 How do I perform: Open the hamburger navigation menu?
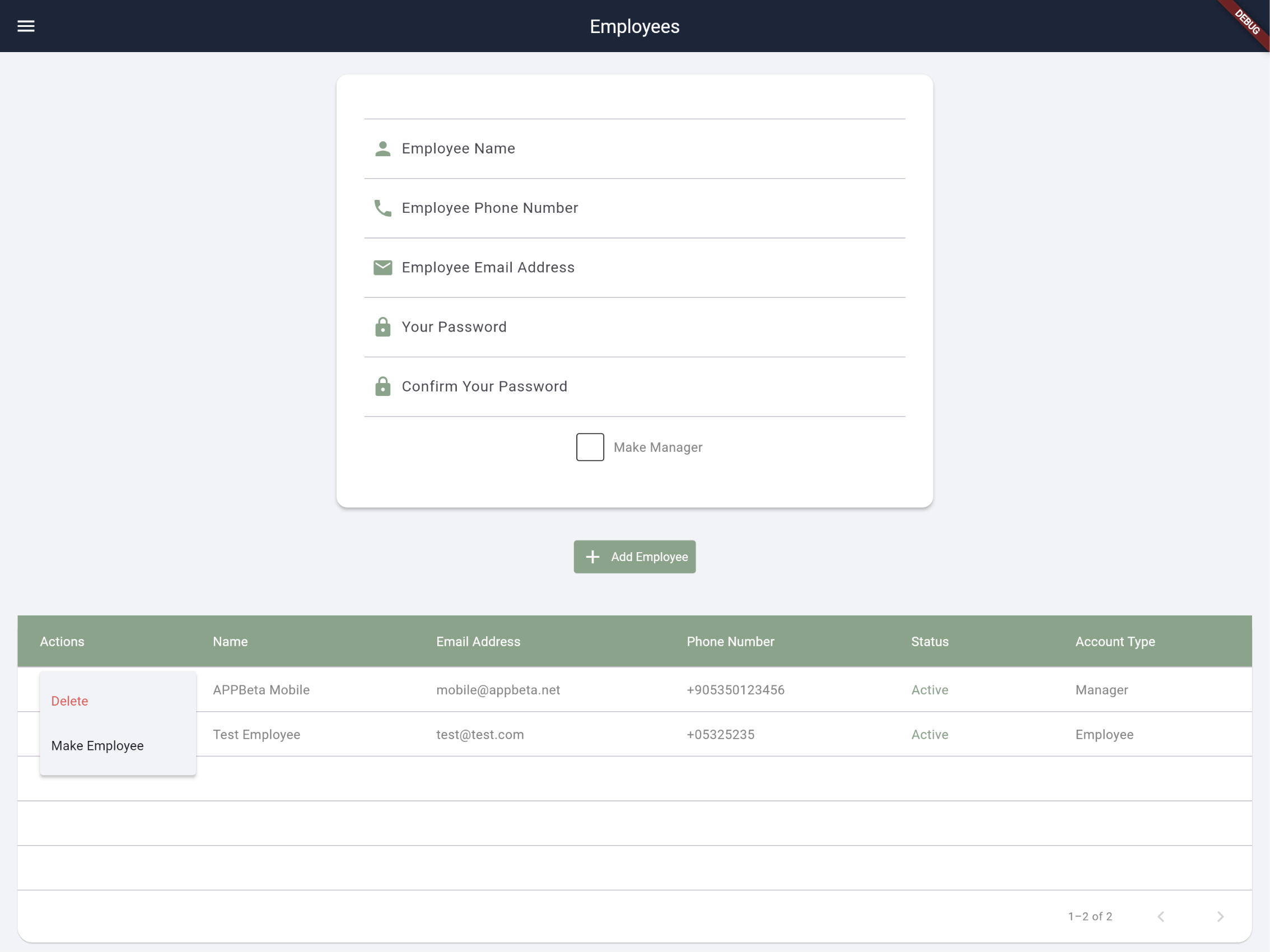(26, 26)
